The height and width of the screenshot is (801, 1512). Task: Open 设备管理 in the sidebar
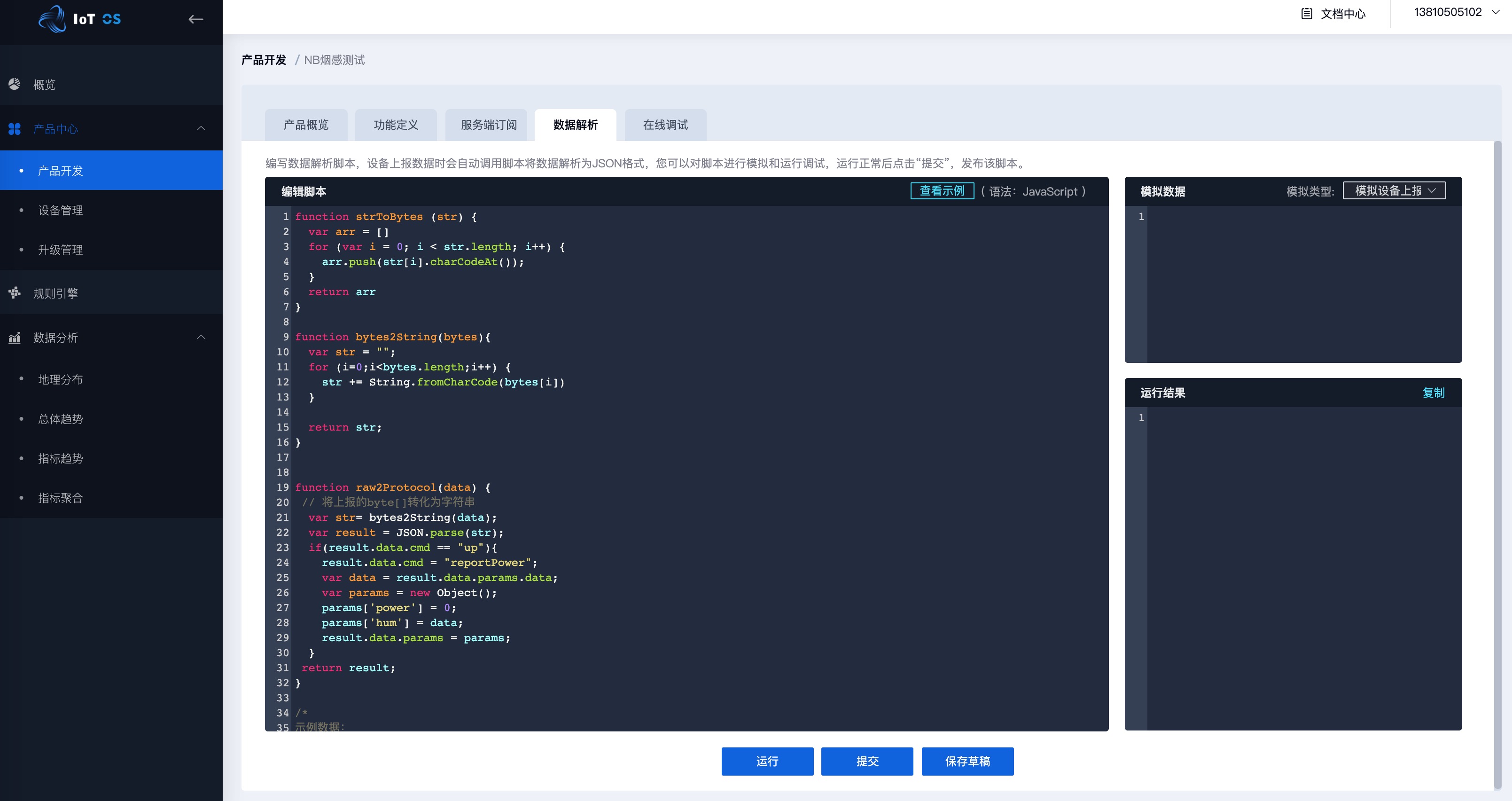coord(61,210)
